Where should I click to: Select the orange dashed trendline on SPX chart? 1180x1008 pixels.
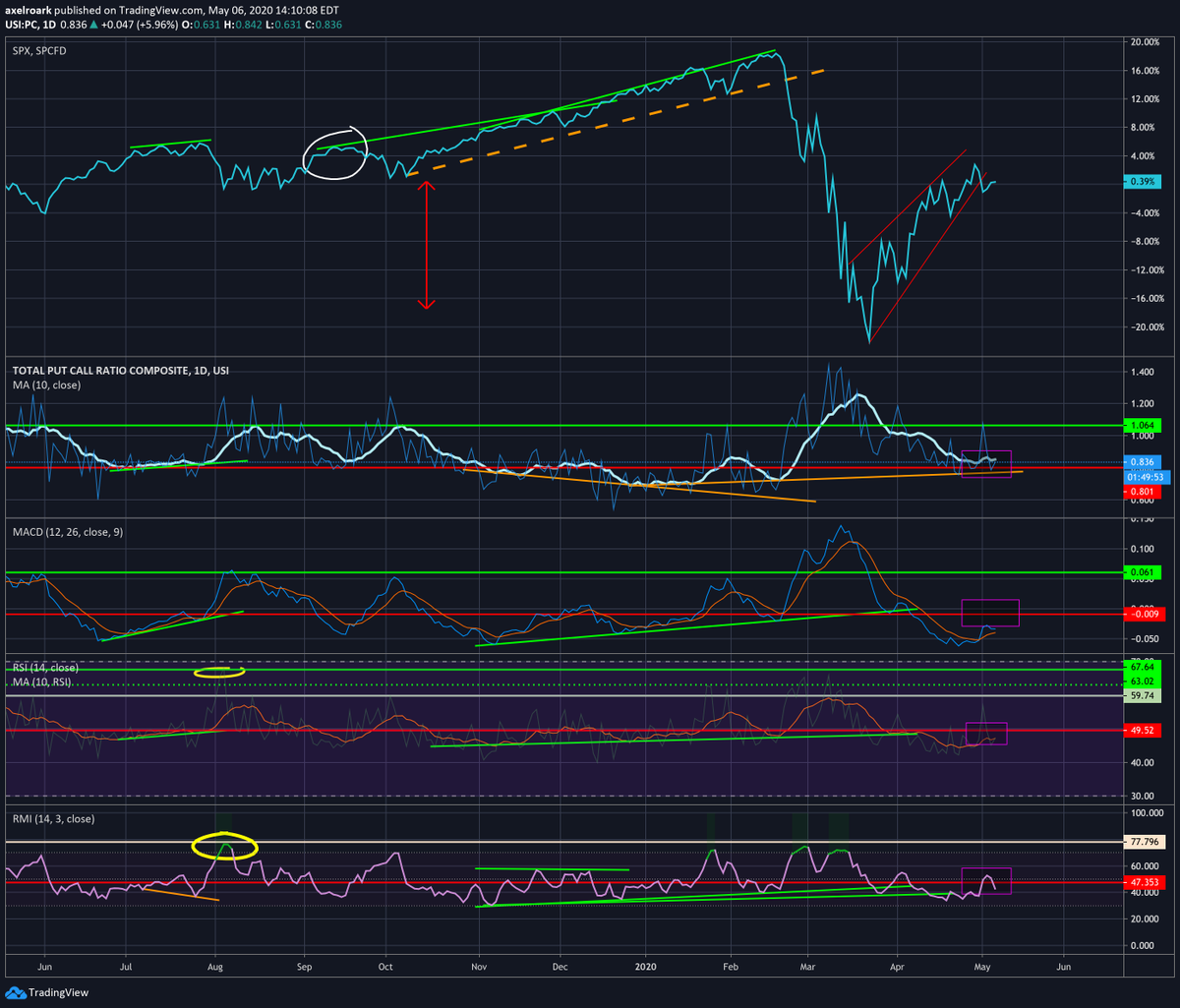[615, 123]
